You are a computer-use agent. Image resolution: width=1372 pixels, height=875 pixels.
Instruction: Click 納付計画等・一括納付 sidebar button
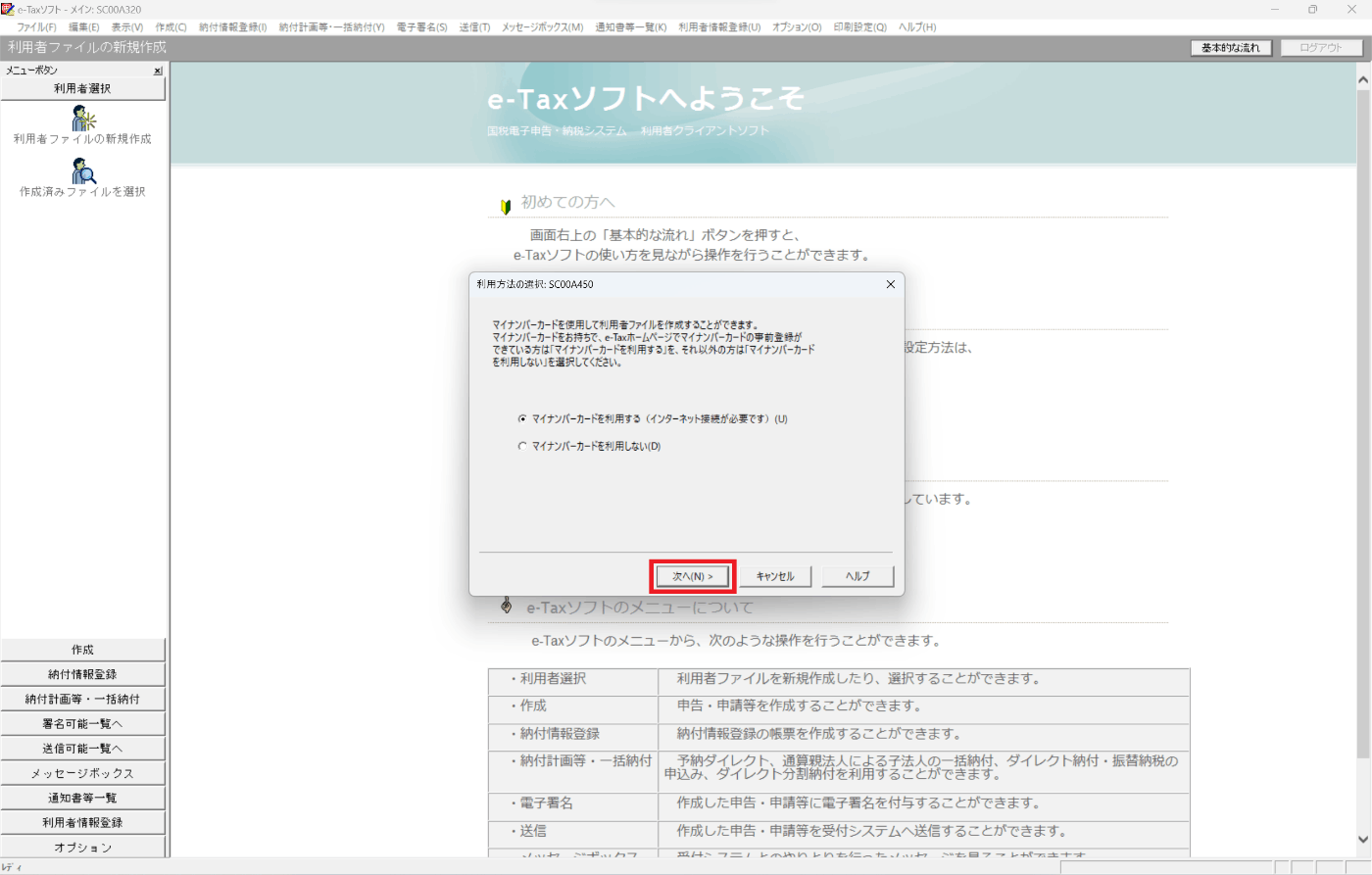pos(83,699)
